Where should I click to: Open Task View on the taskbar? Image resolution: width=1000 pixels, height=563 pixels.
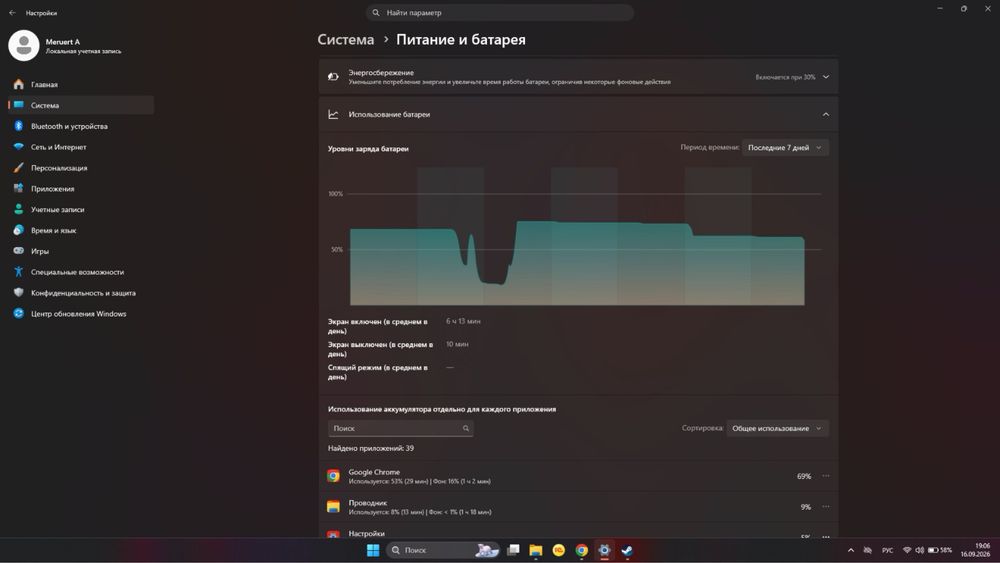point(513,550)
